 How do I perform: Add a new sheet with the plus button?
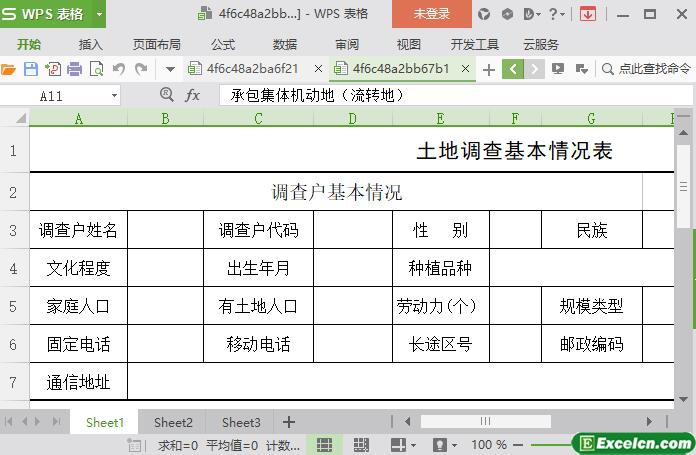pyautogui.click(x=289, y=422)
